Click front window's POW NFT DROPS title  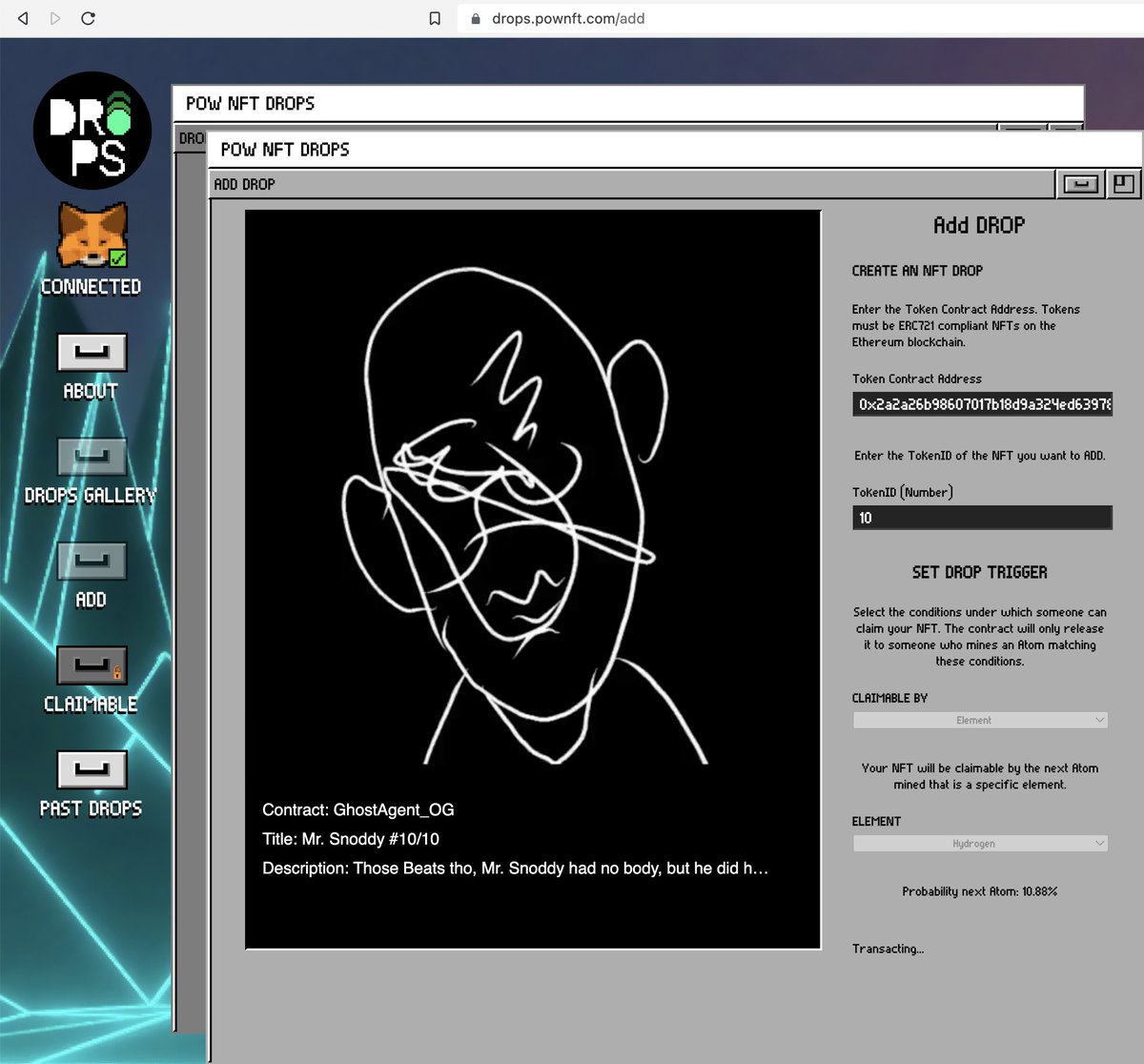coord(285,150)
